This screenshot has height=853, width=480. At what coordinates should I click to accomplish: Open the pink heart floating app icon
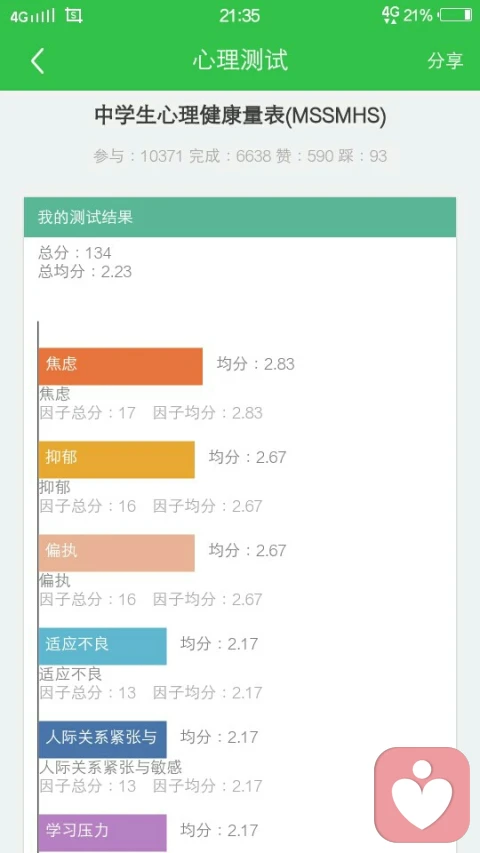tap(422, 795)
